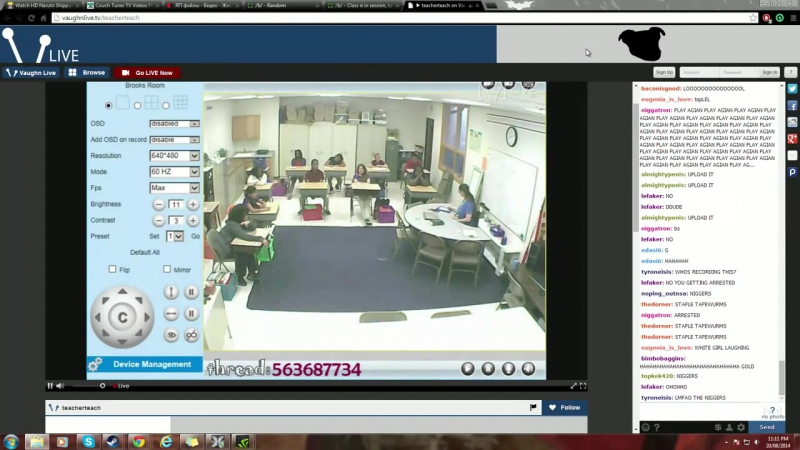This screenshot has height=450, width=800.
Task: Open the Fps Max dropdown
Action: 174,188
